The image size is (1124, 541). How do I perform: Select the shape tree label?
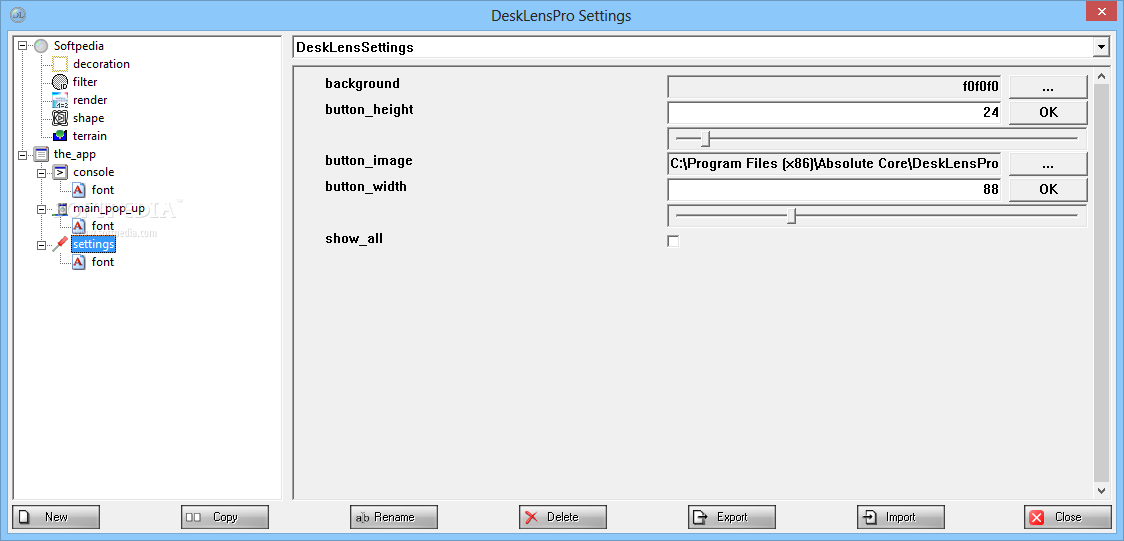click(88, 118)
